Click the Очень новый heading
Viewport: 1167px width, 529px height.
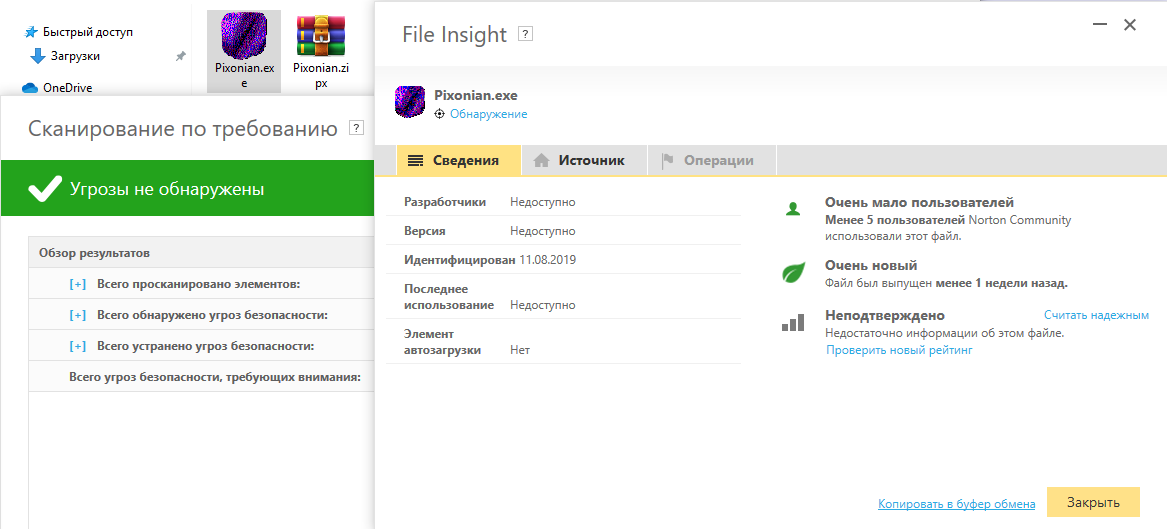[872, 266]
